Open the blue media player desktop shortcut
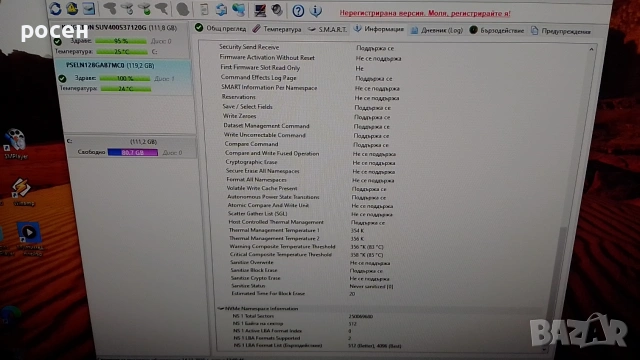640x360 pixels. [29, 239]
